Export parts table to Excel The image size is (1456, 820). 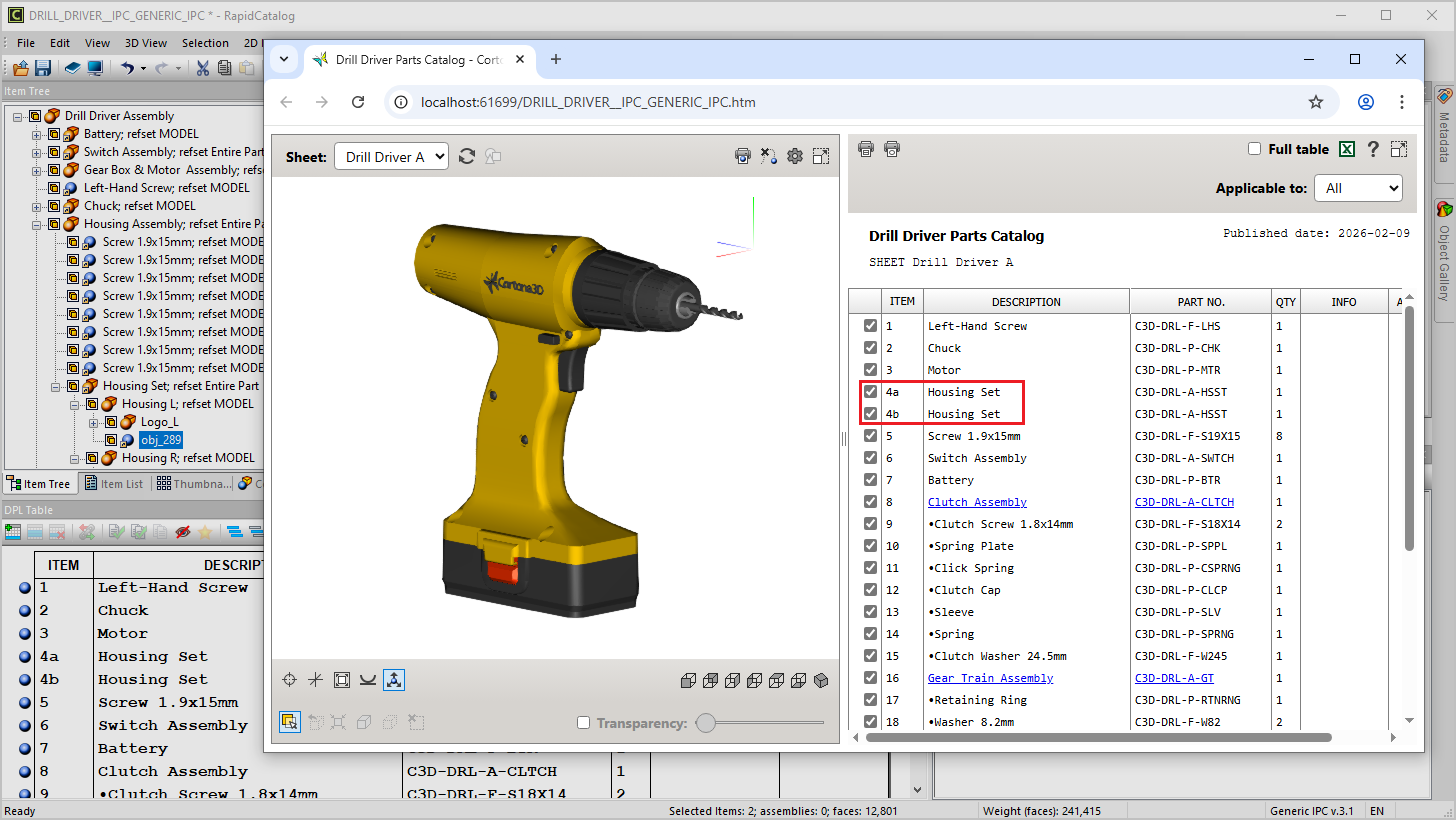point(1347,149)
